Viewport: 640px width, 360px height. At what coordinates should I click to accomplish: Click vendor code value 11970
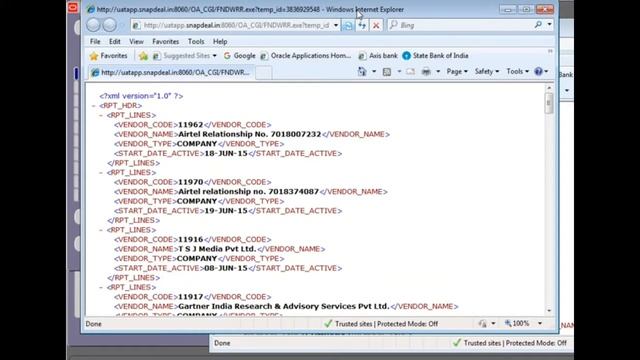coord(191,182)
